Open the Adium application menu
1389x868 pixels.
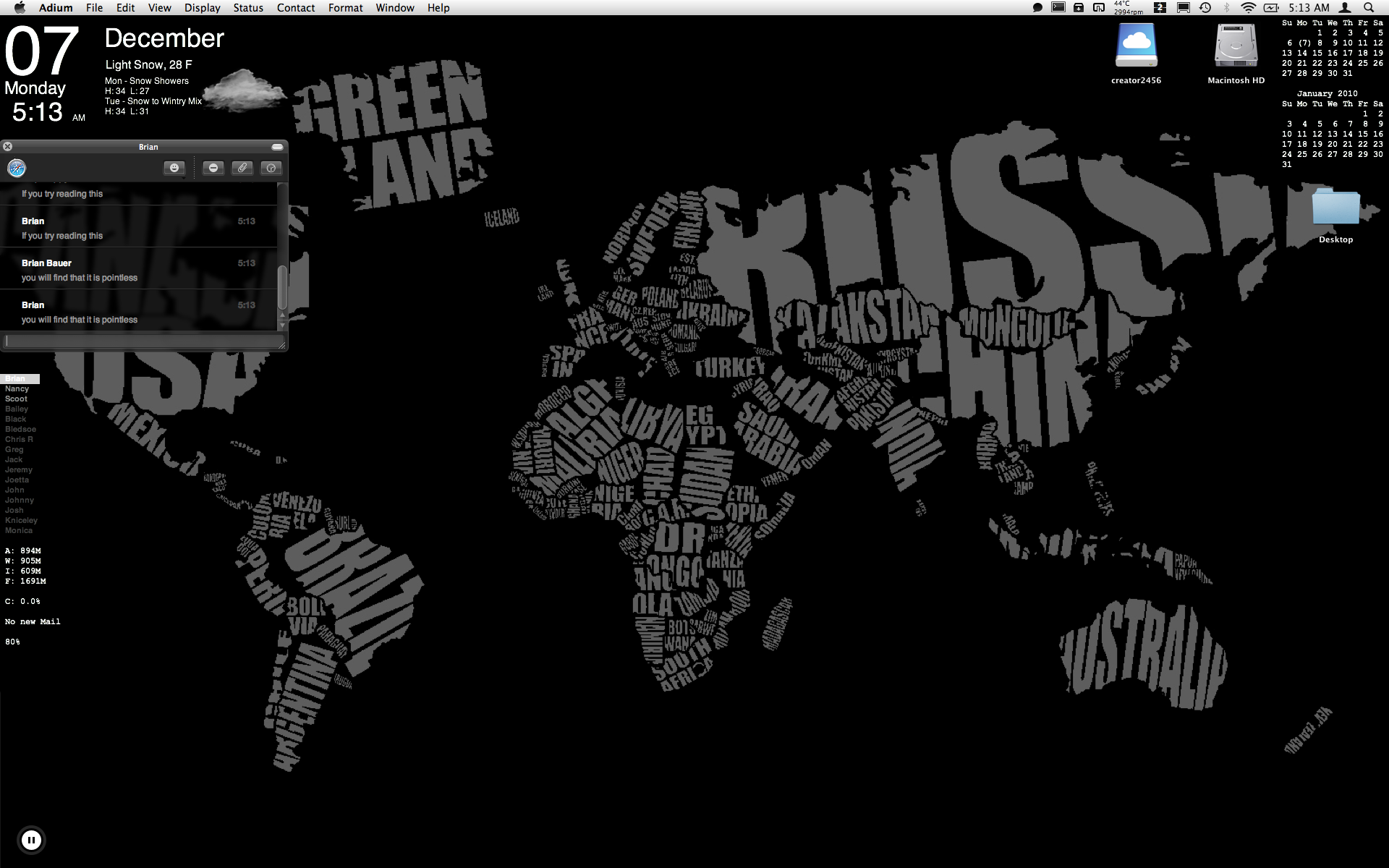tap(56, 7)
